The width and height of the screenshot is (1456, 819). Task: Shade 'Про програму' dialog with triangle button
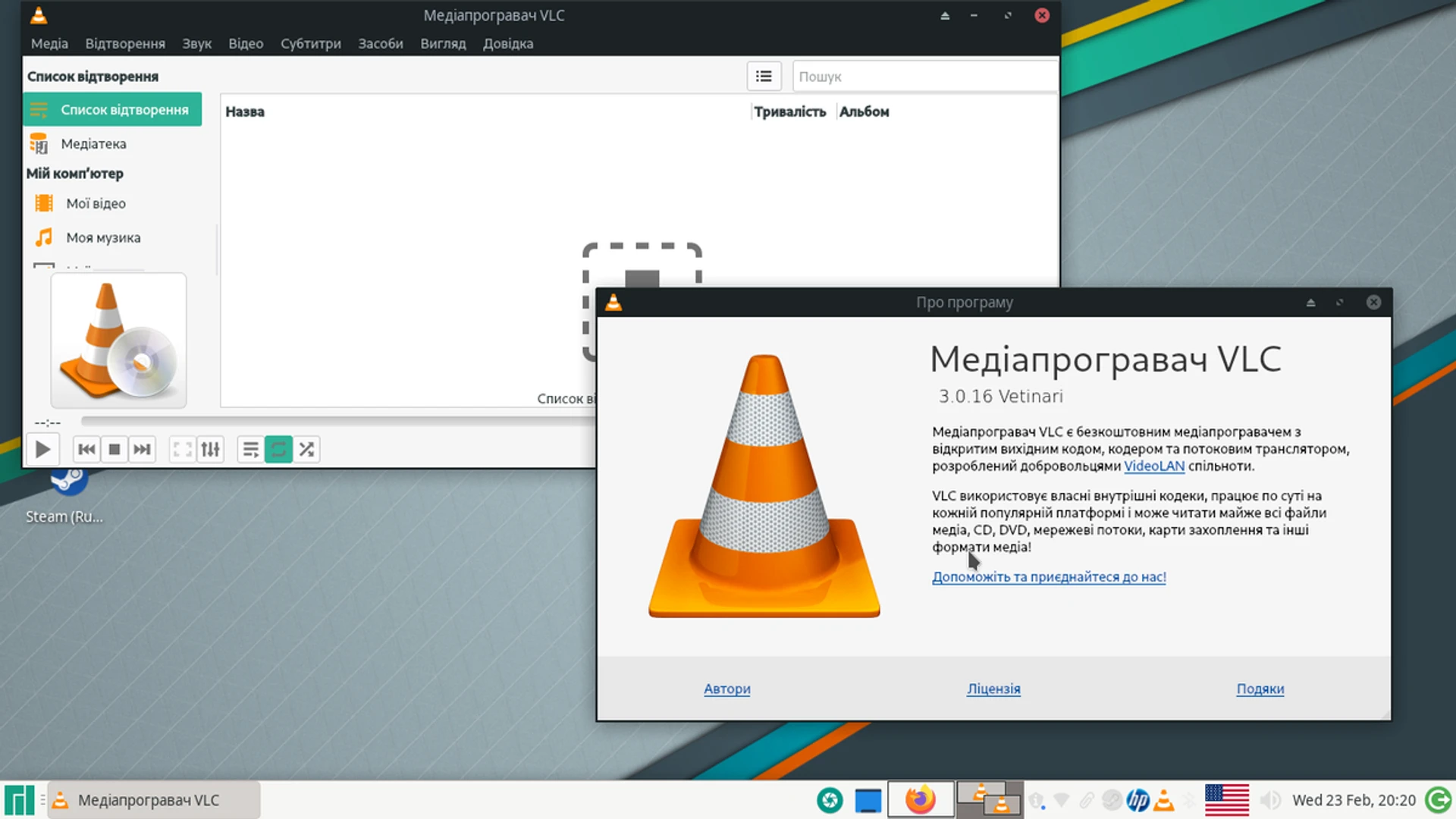click(1310, 303)
